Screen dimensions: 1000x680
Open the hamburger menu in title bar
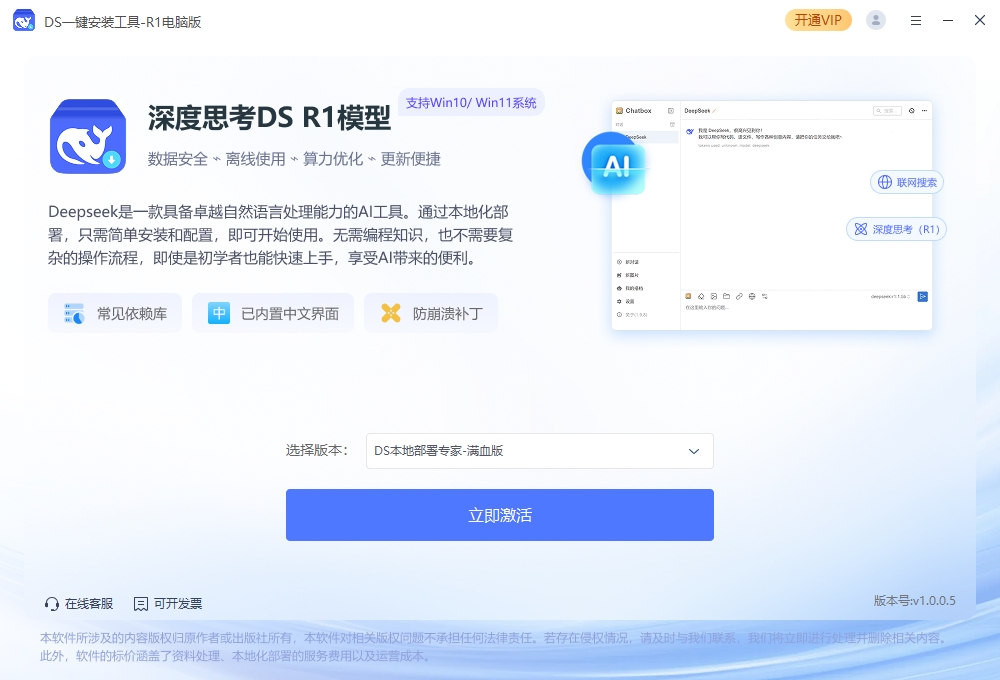tap(916, 20)
